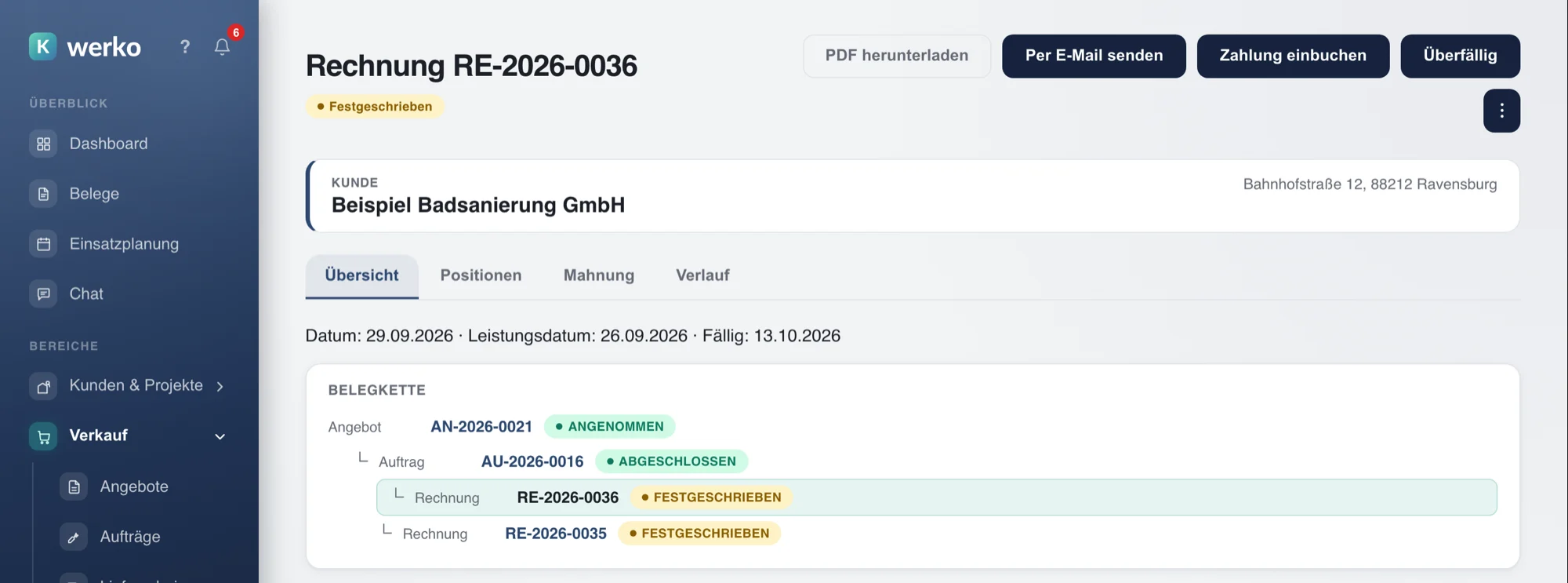Click Zahlung einbuchen button
Image resolution: width=1568 pixels, height=583 pixels.
click(x=1293, y=56)
